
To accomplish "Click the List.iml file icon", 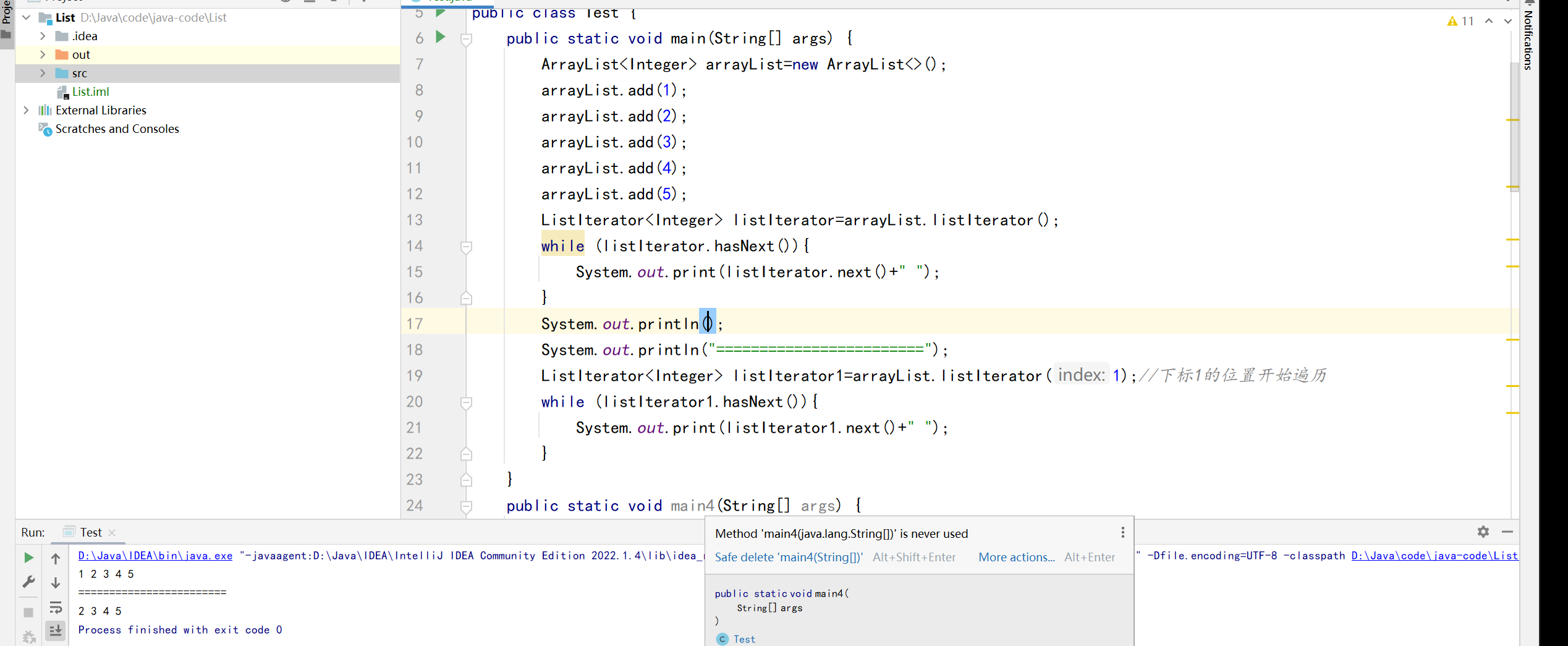I will pyautogui.click(x=62, y=92).
